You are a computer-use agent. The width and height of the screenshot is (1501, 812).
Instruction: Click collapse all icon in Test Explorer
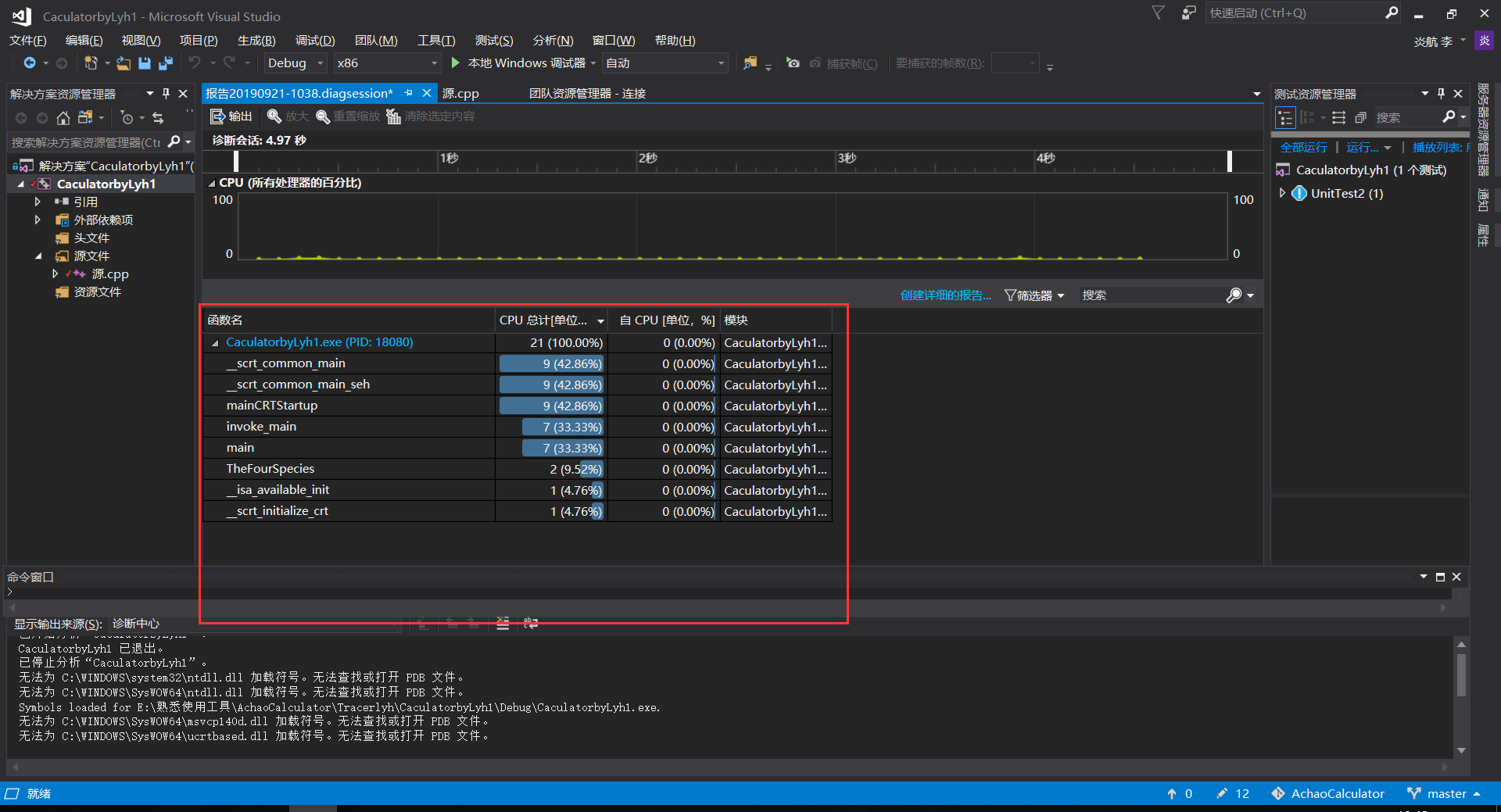tap(1361, 118)
